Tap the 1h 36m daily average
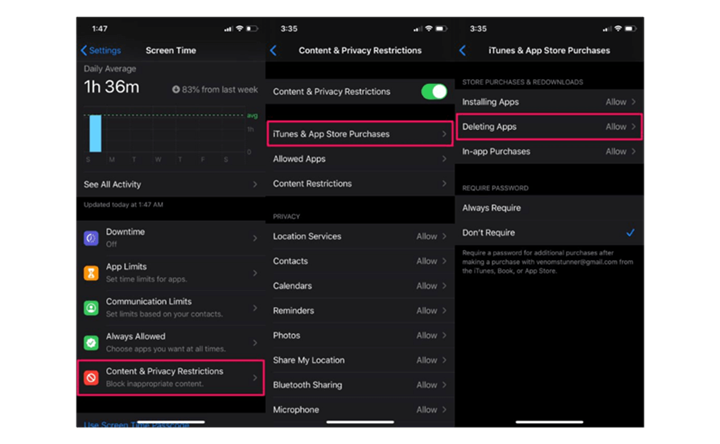The height and width of the screenshot is (444, 720). (112, 87)
